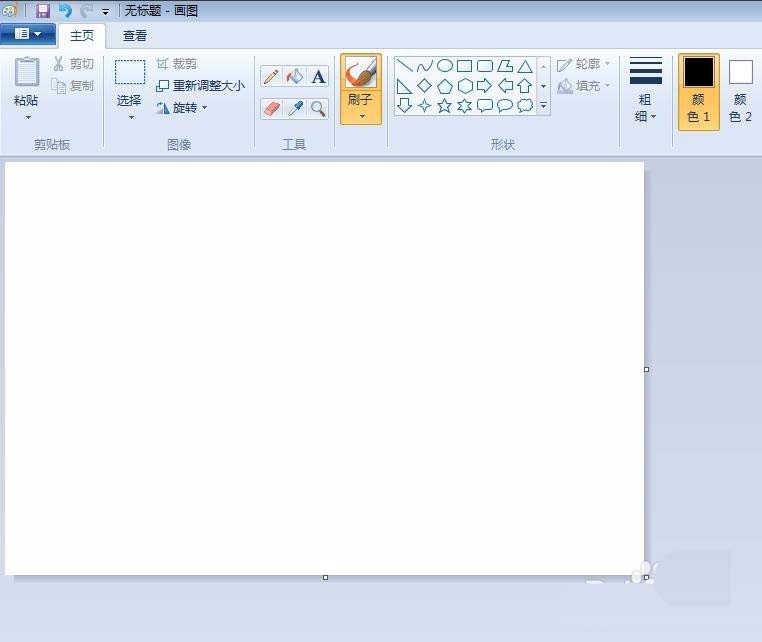
Task: Select the Text tool
Action: 318,76
